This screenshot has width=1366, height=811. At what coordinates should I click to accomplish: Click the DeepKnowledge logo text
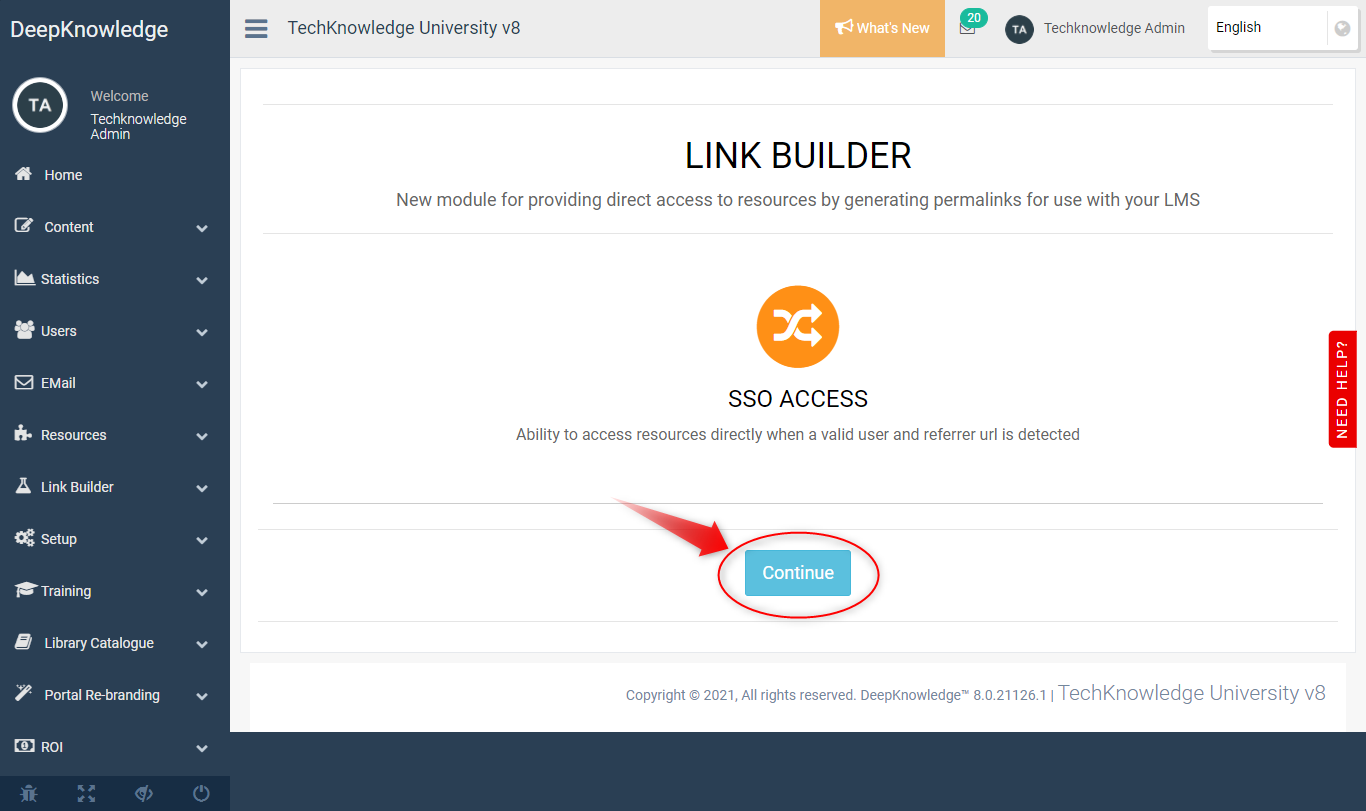pyautogui.click(x=89, y=30)
